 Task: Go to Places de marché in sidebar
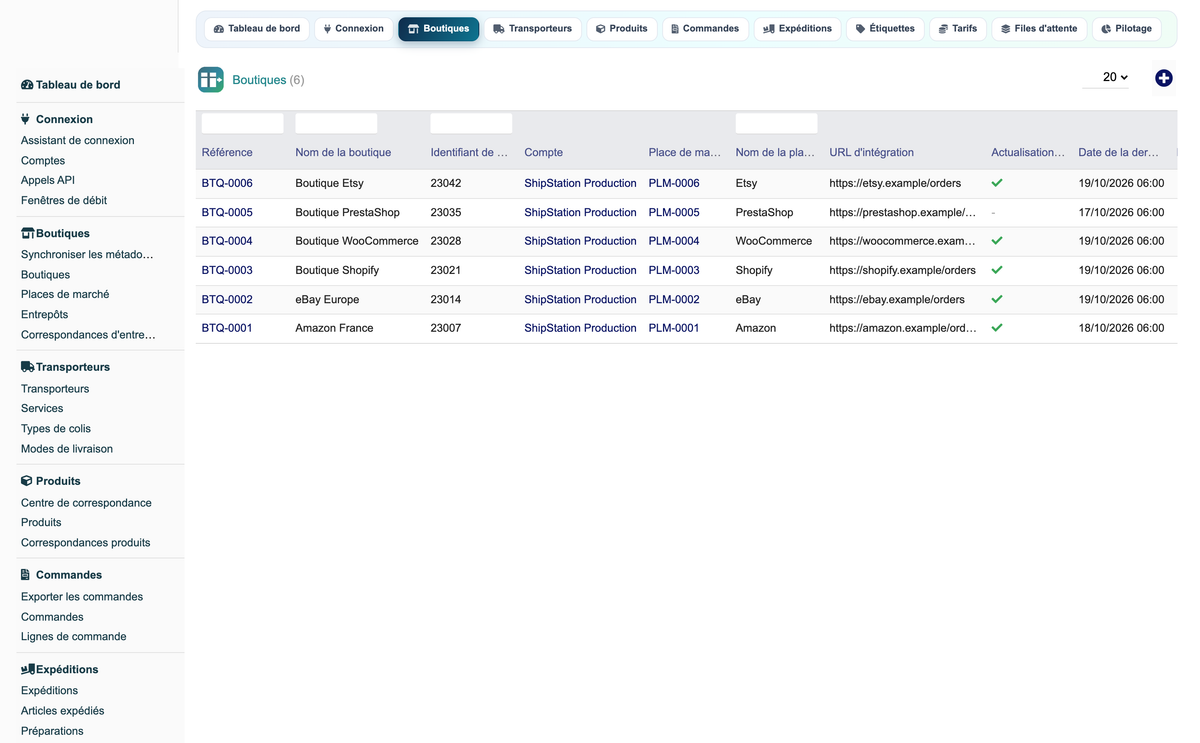[x=65, y=295]
